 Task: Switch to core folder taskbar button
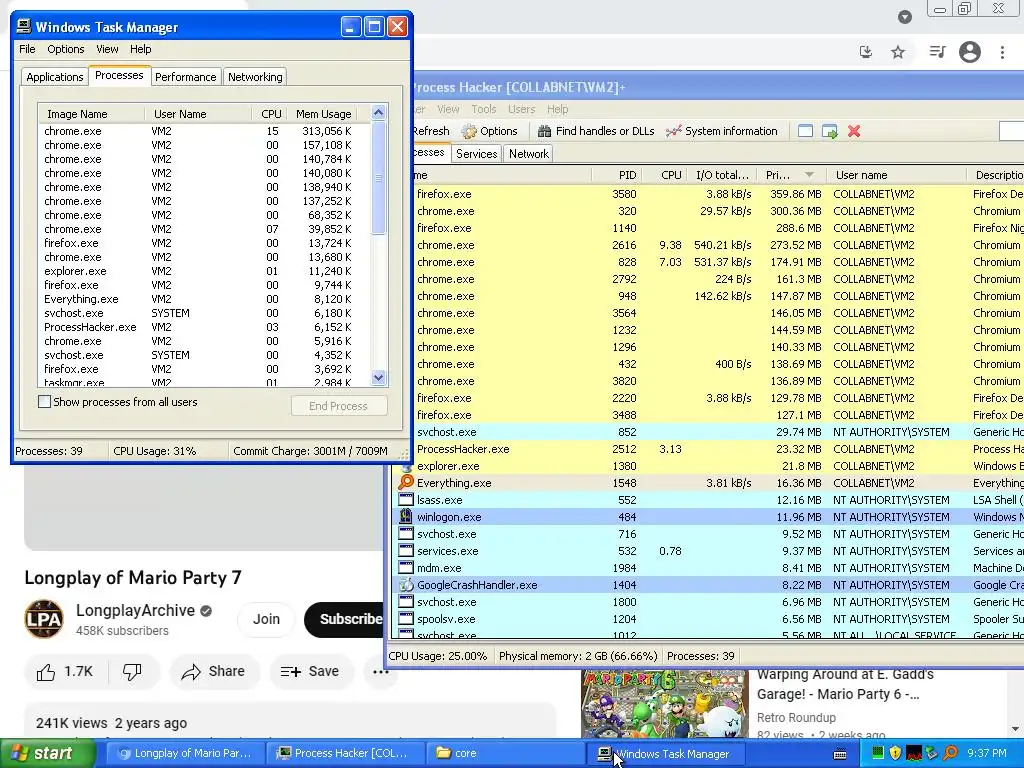point(505,753)
